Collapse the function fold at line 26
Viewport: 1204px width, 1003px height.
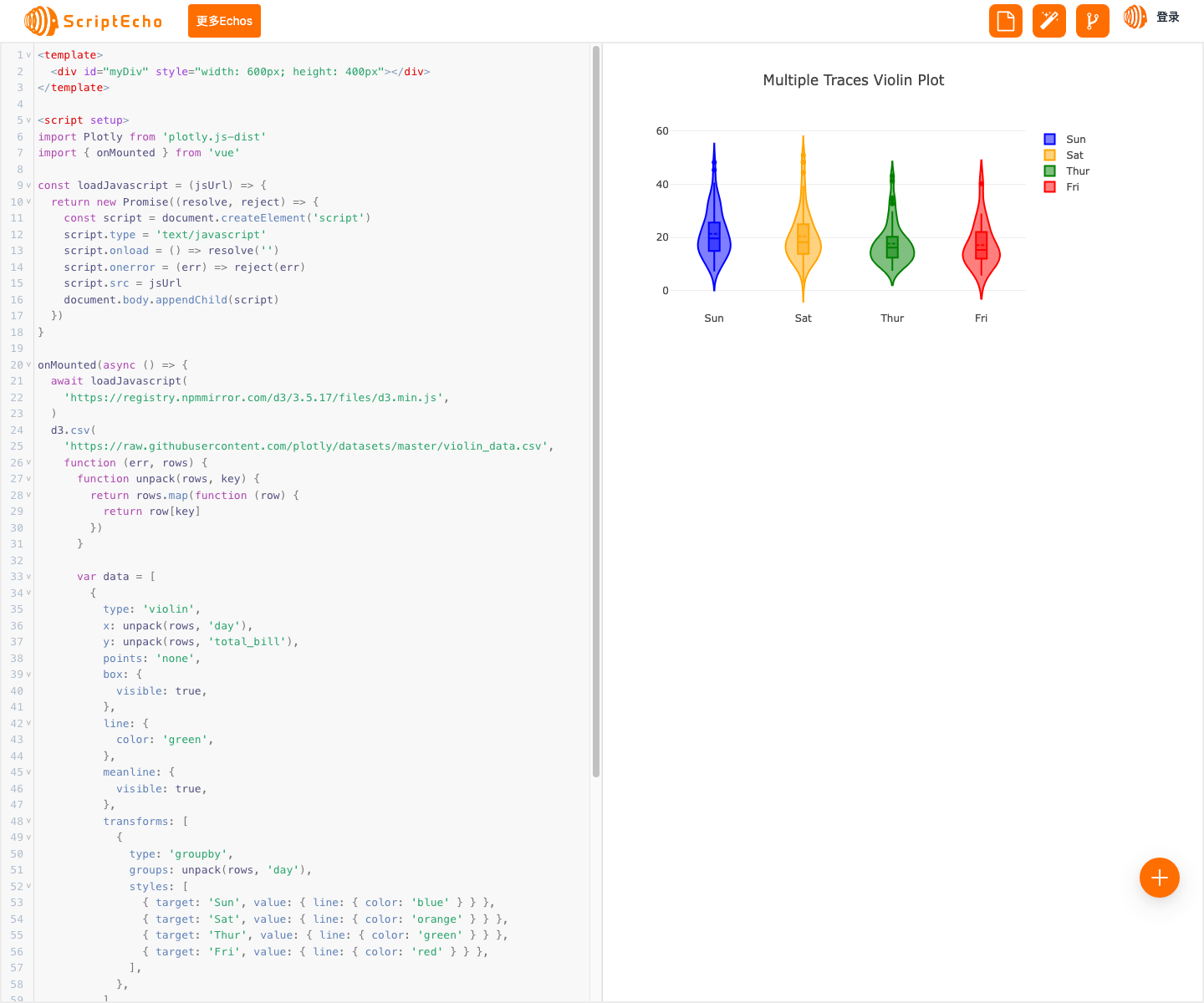pyautogui.click(x=28, y=462)
